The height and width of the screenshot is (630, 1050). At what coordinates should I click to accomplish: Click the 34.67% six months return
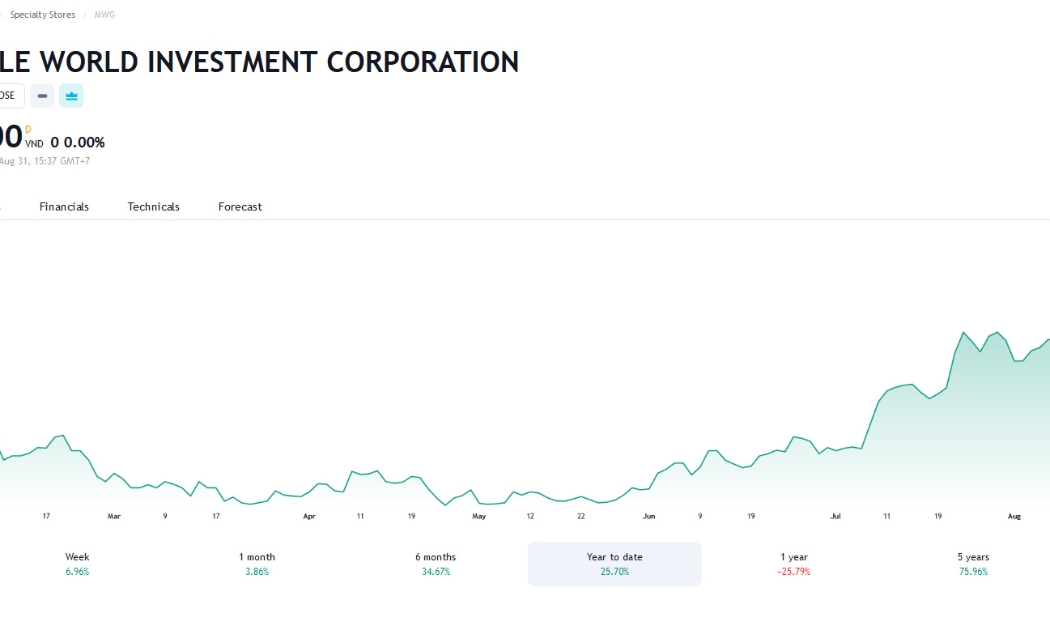pyautogui.click(x=436, y=572)
